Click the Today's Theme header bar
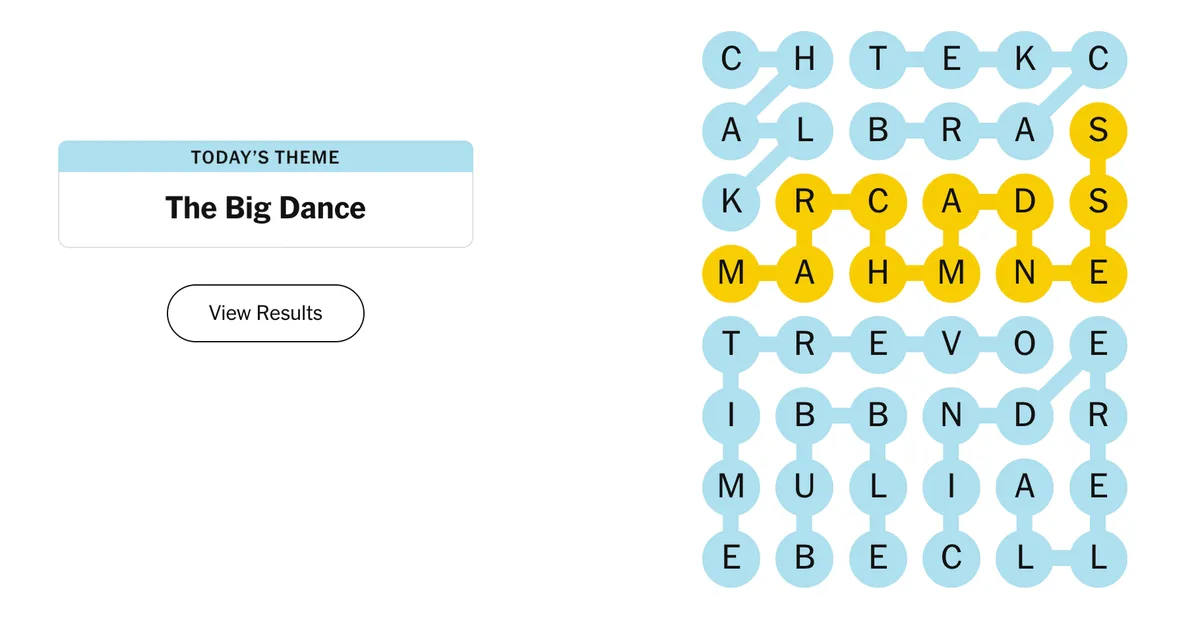 point(265,157)
